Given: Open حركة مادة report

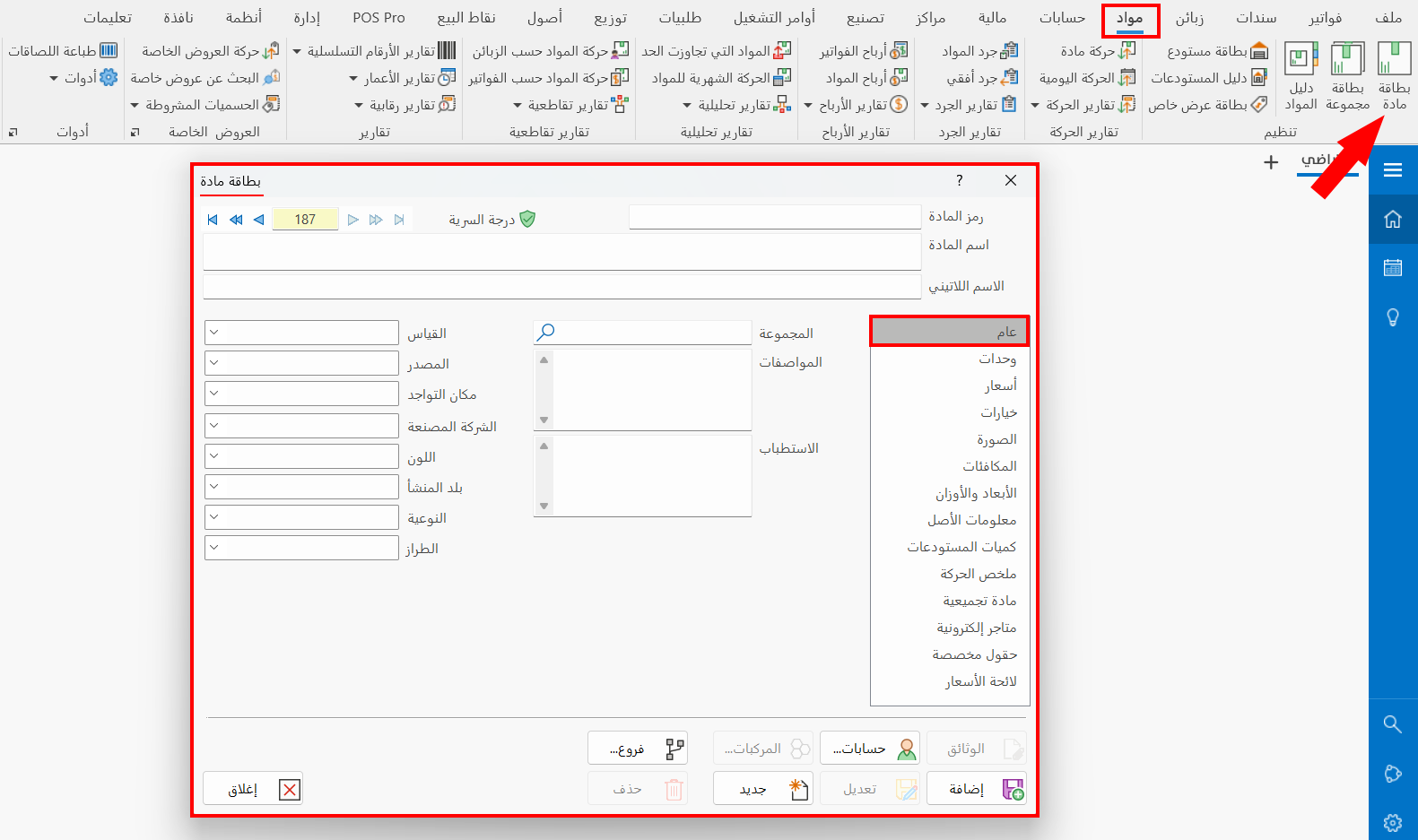Looking at the screenshot, I should [1098, 51].
